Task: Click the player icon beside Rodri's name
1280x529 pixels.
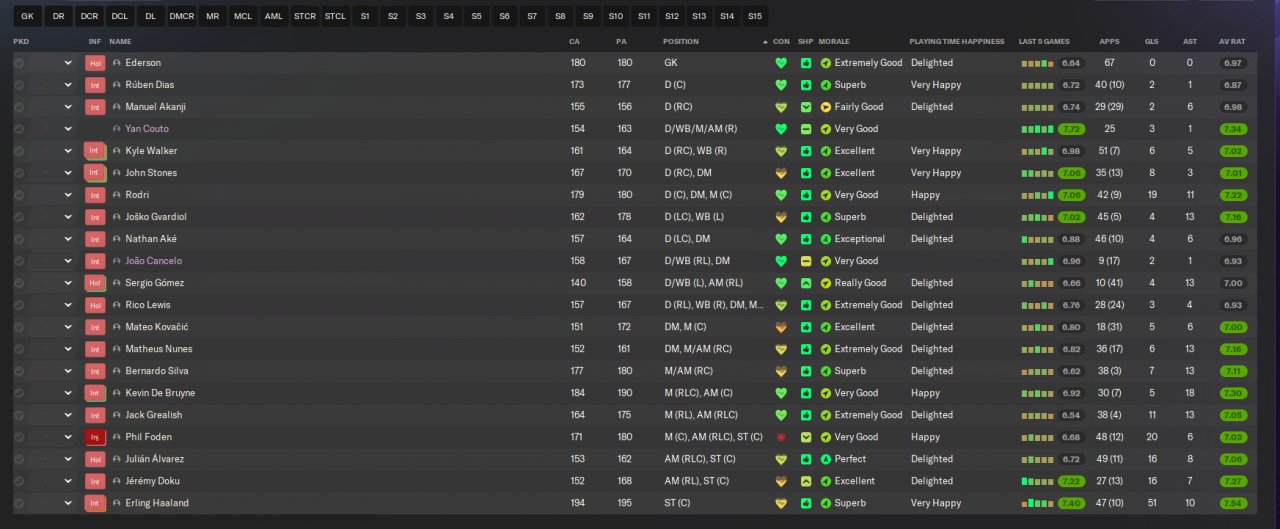Action: click(x=117, y=195)
